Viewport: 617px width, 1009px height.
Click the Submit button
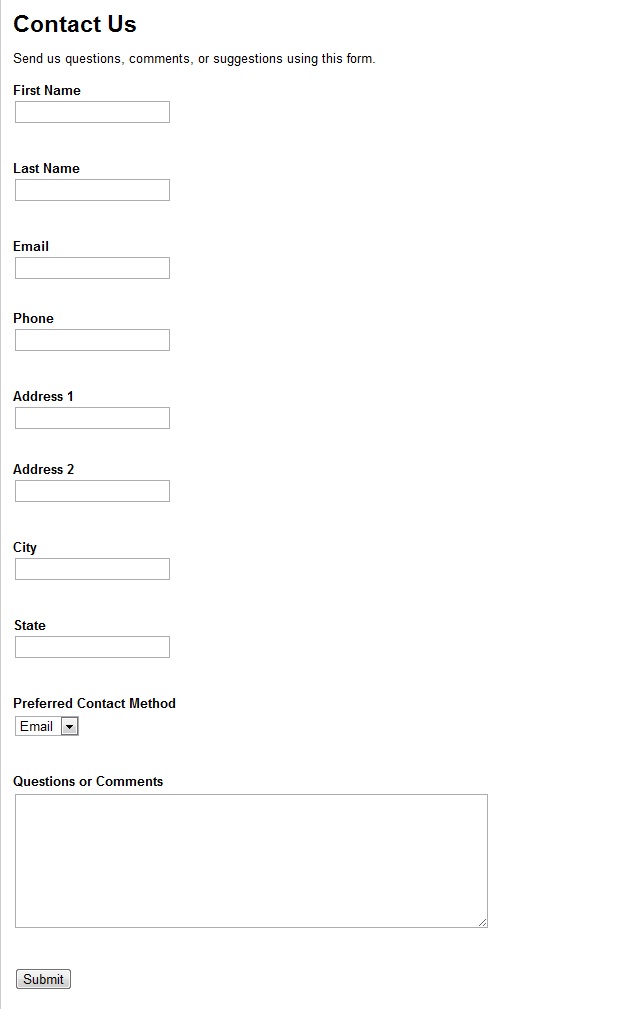[43, 979]
